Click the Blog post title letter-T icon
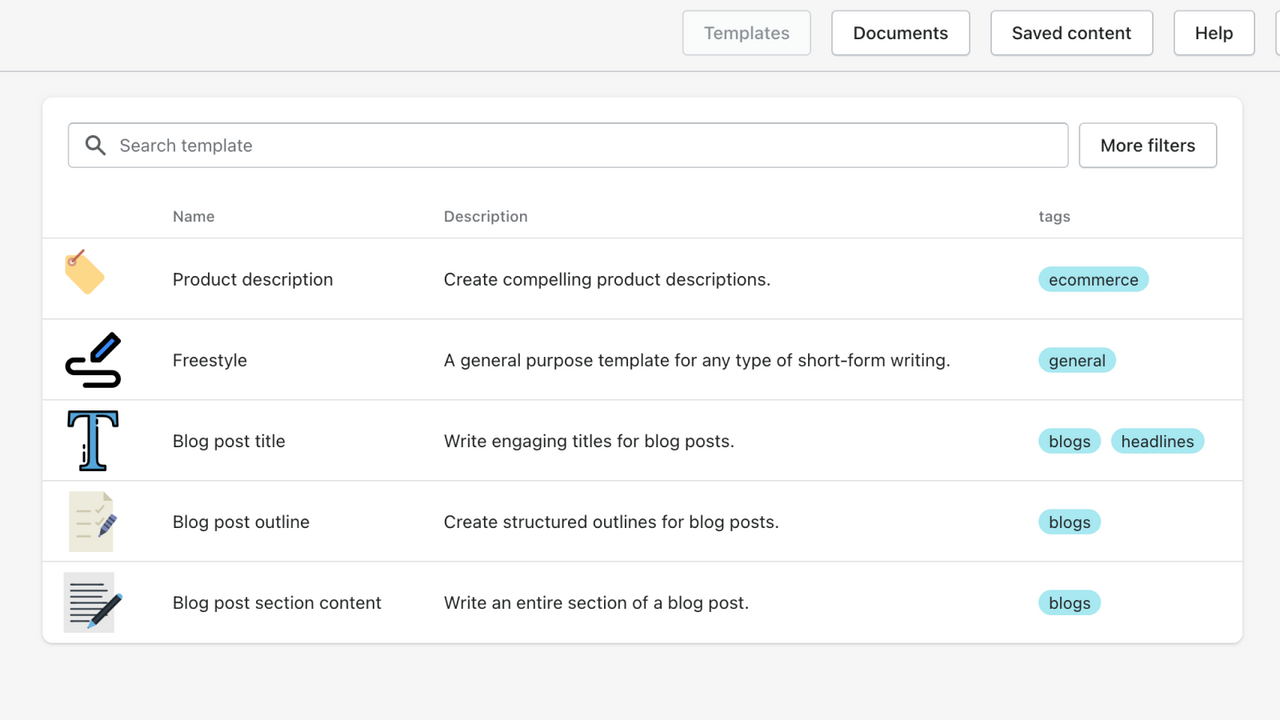The height and width of the screenshot is (720, 1280). pyautogui.click(x=92, y=440)
